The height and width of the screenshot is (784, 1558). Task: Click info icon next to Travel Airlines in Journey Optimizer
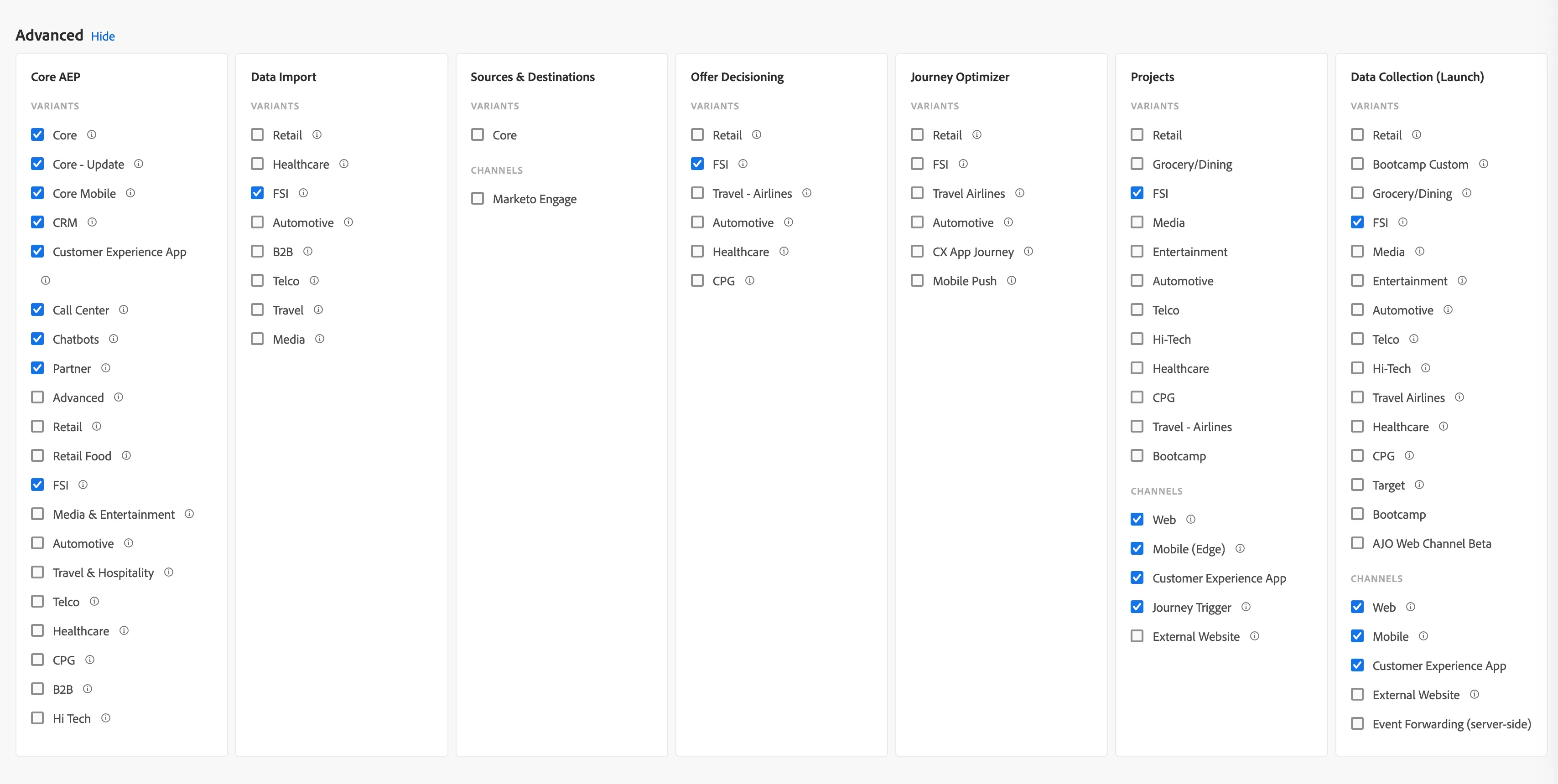[1020, 193]
